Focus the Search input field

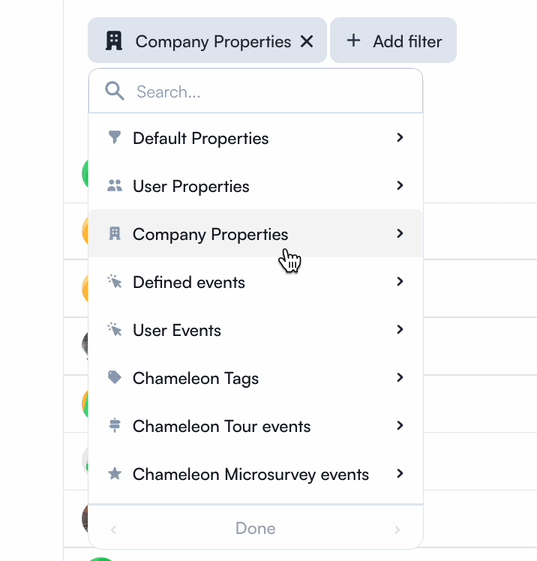[256, 91]
